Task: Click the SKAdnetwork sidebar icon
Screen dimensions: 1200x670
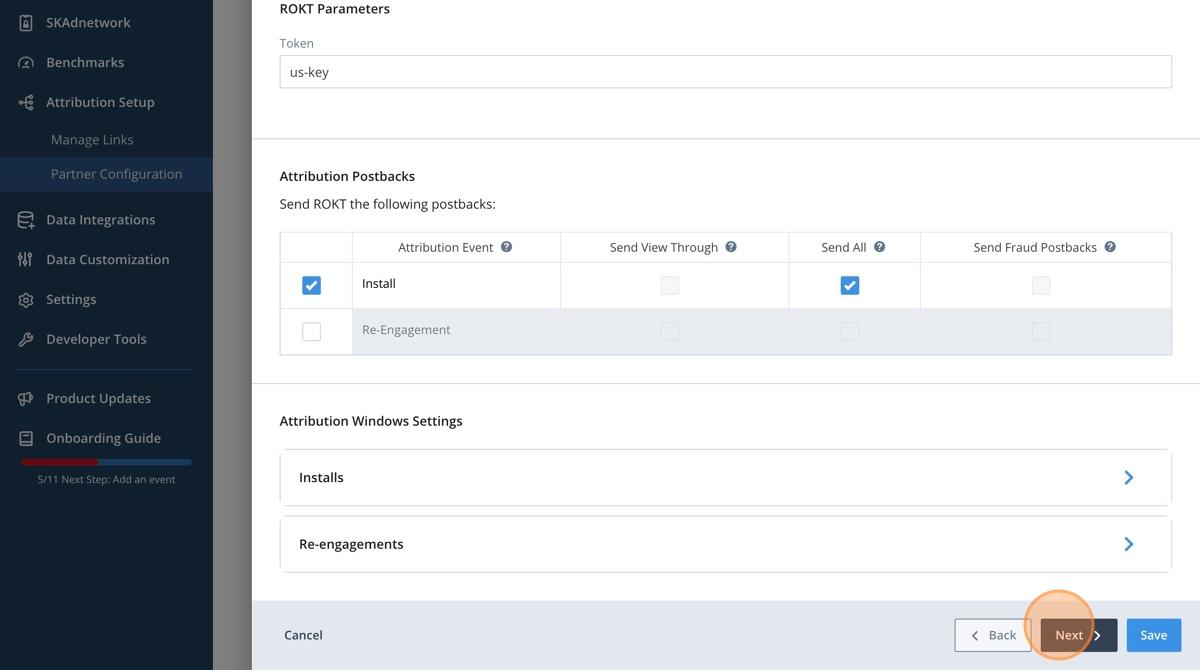Action: pyautogui.click(x=26, y=22)
